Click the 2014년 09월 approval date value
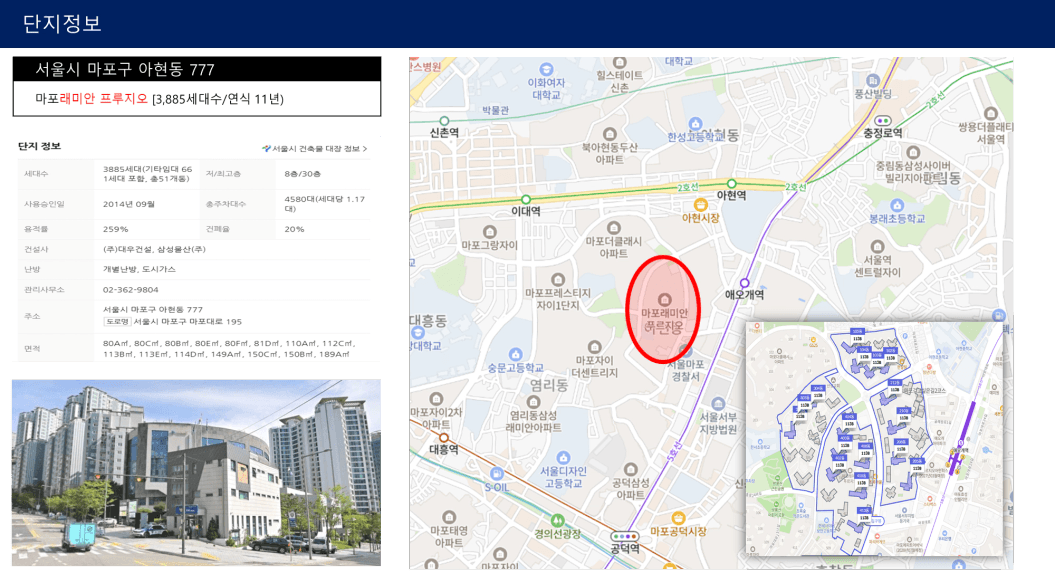Viewport: 1055px width, 573px height. coord(129,204)
